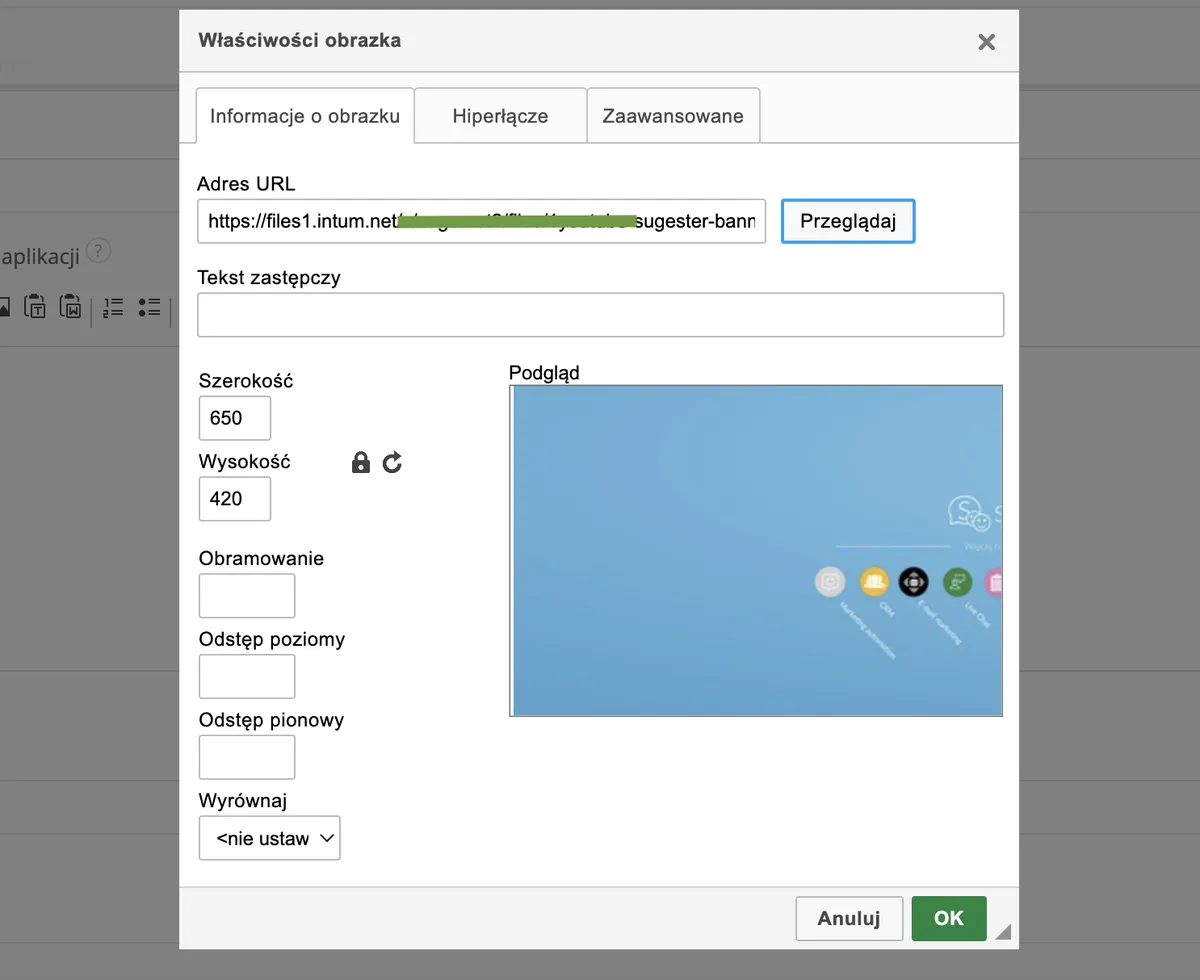The height and width of the screenshot is (980, 1200).
Task: Click numbered list icon in background editor
Action: (113, 307)
